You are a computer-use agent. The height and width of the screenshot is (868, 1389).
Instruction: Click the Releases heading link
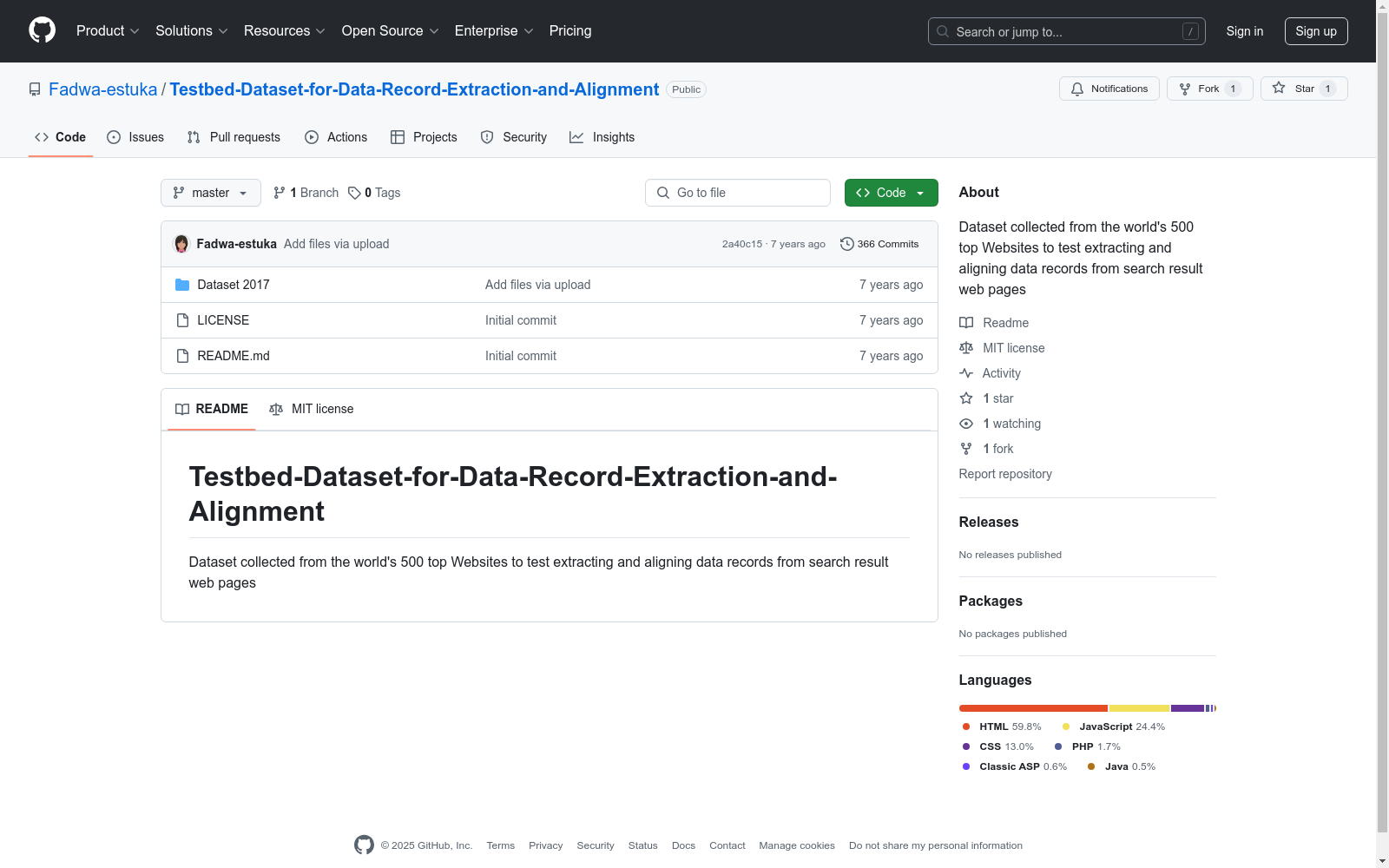coord(989,522)
